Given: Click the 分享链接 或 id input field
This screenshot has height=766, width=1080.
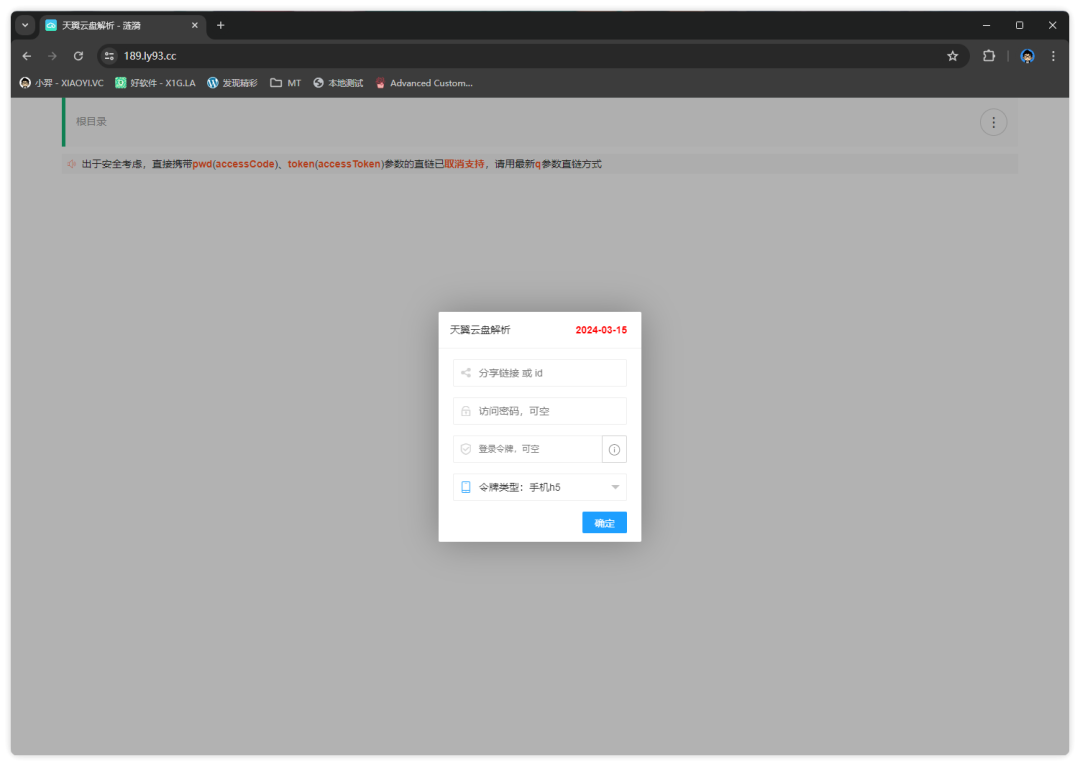Looking at the screenshot, I should coord(540,373).
